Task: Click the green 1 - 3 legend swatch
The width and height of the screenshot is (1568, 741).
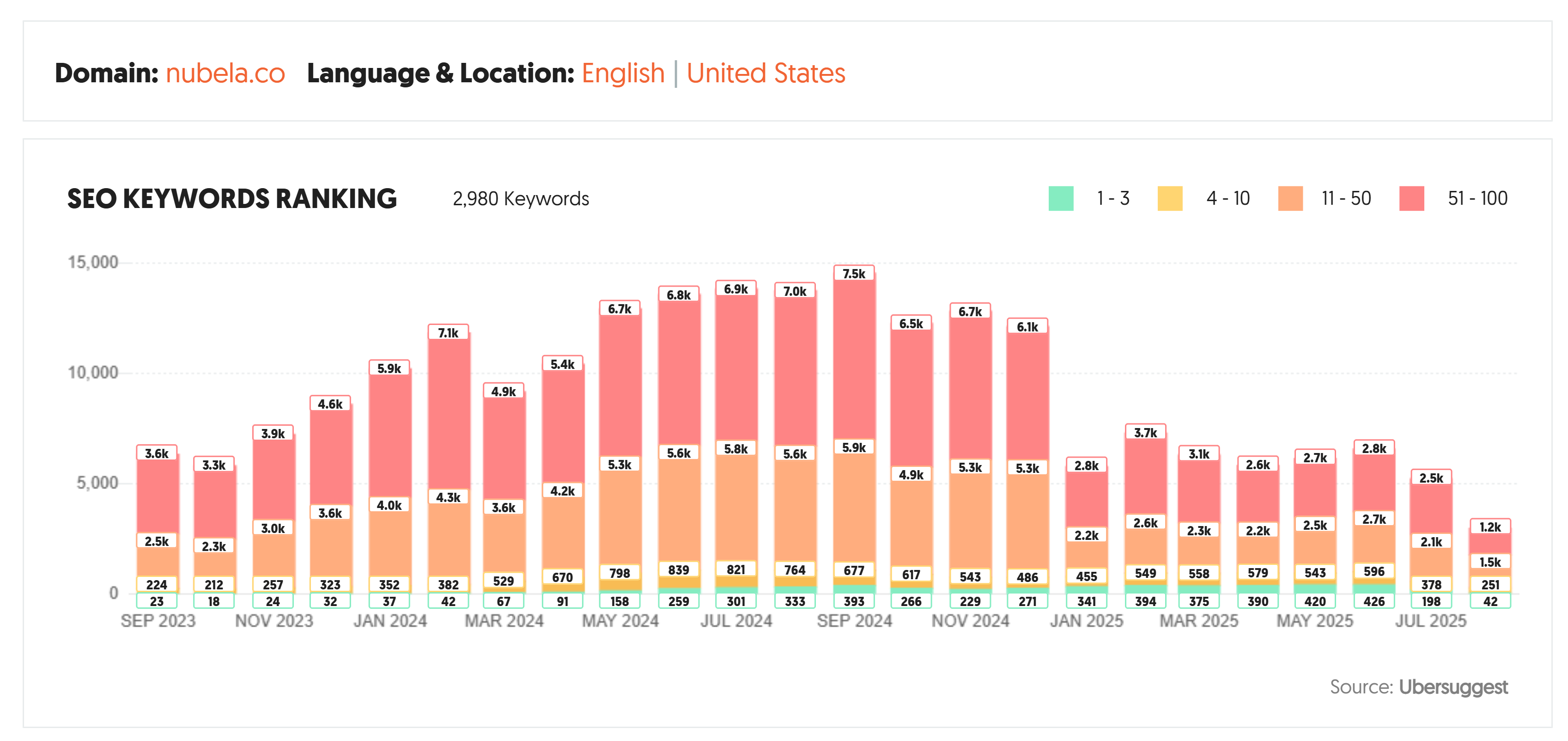Action: (1061, 198)
